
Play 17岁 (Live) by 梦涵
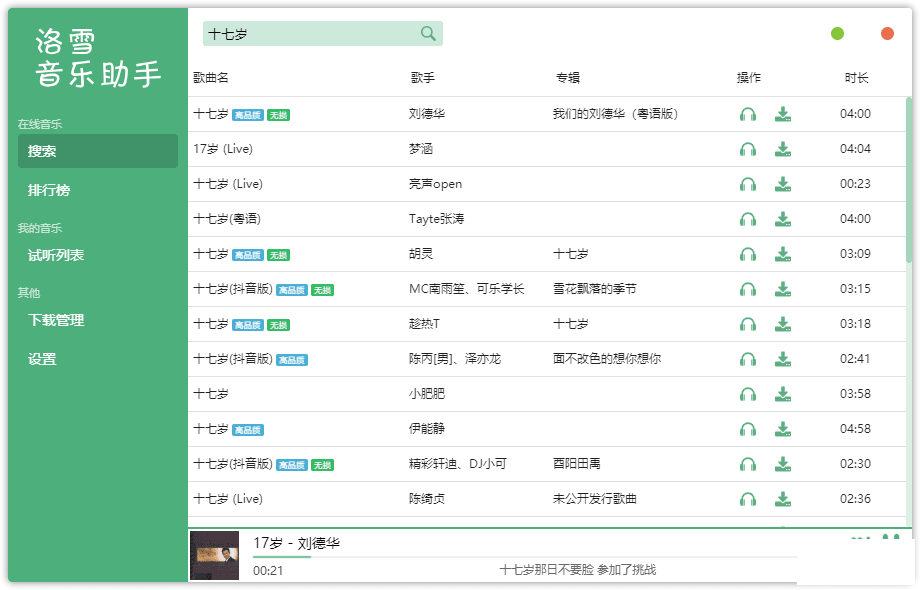(x=747, y=150)
